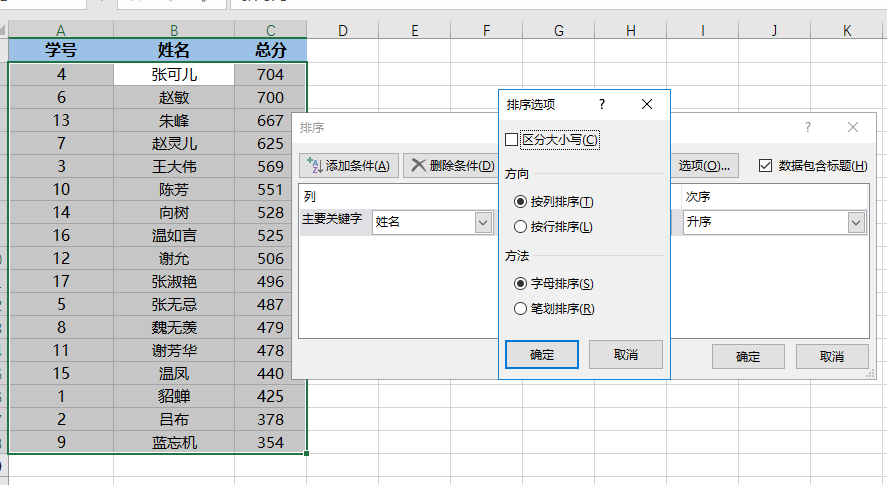887x485 pixels.
Task: Click the Add Condition (添加条件) button
Action: [349, 165]
